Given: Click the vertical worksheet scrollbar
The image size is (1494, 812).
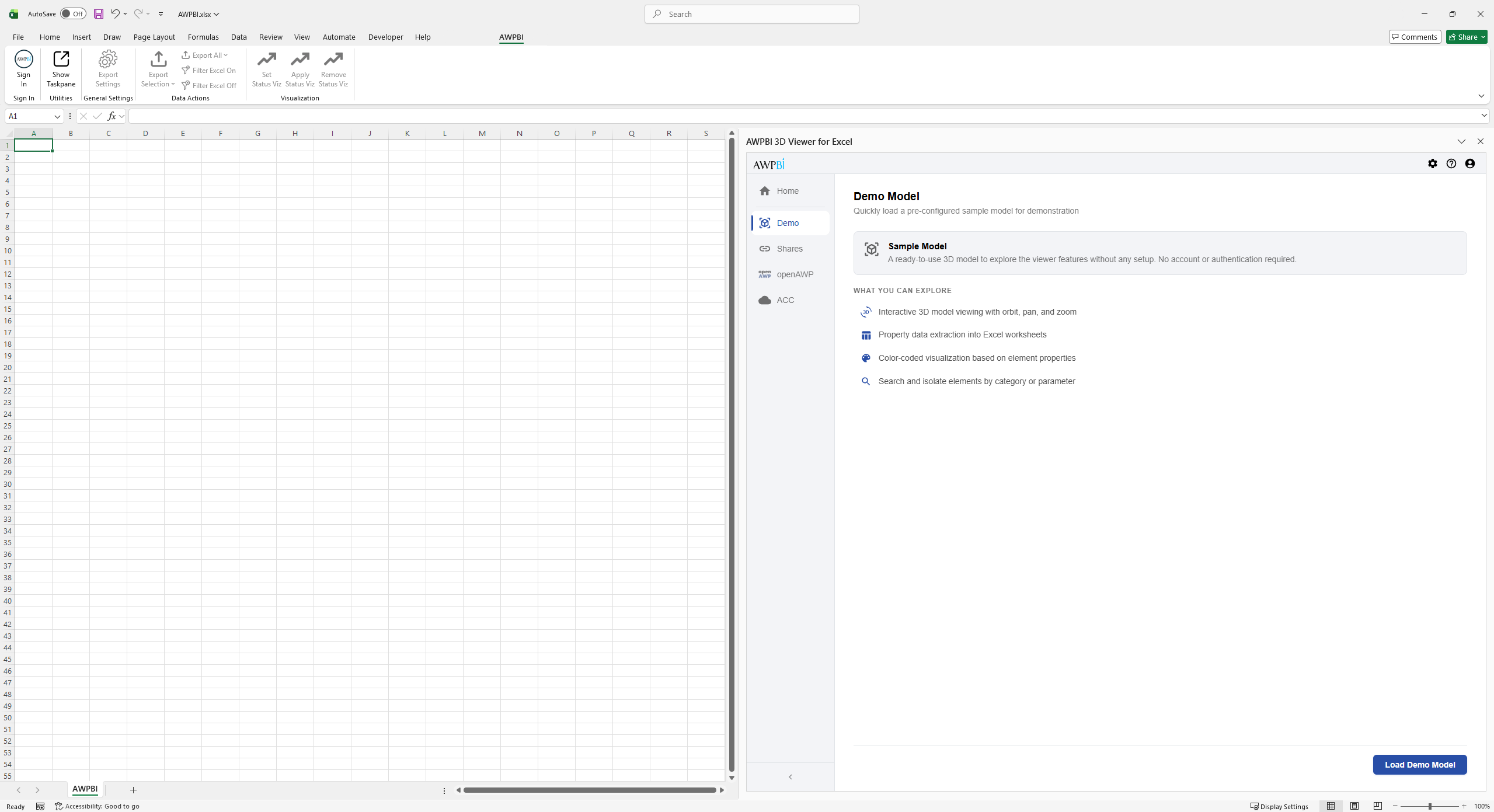Looking at the screenshot, I should [732, 455].
